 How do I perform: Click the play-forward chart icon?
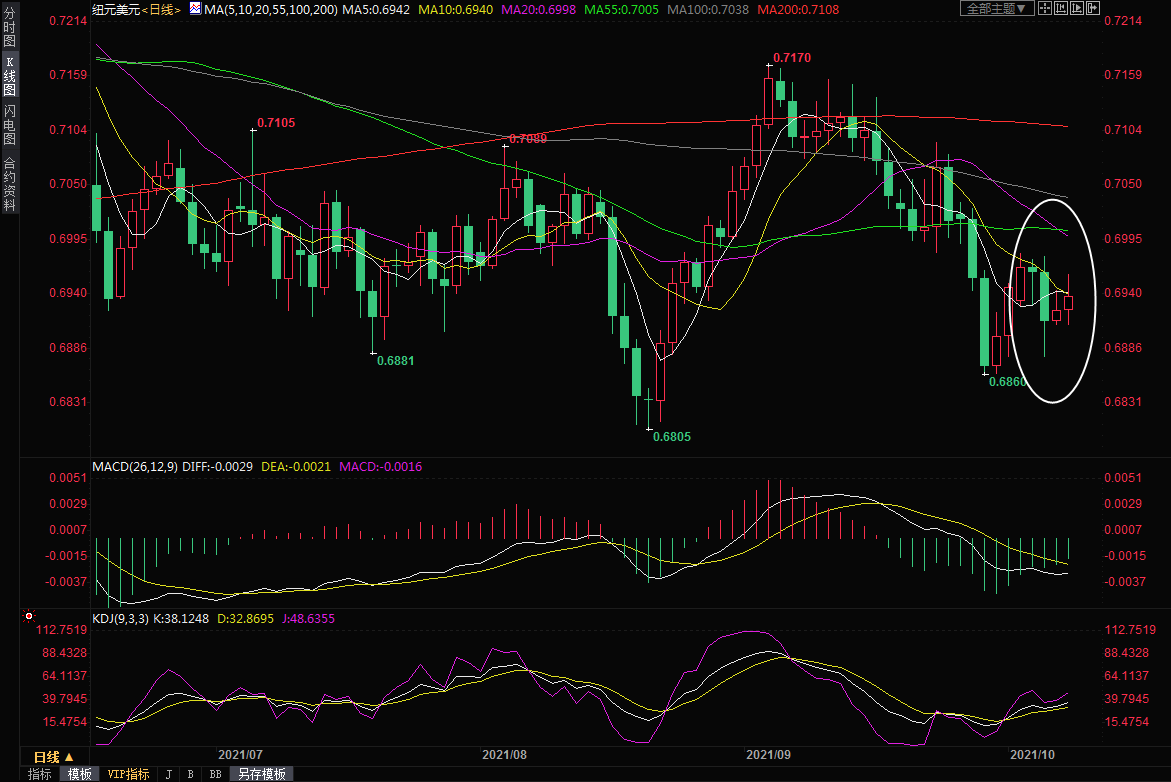point(1077,8)
